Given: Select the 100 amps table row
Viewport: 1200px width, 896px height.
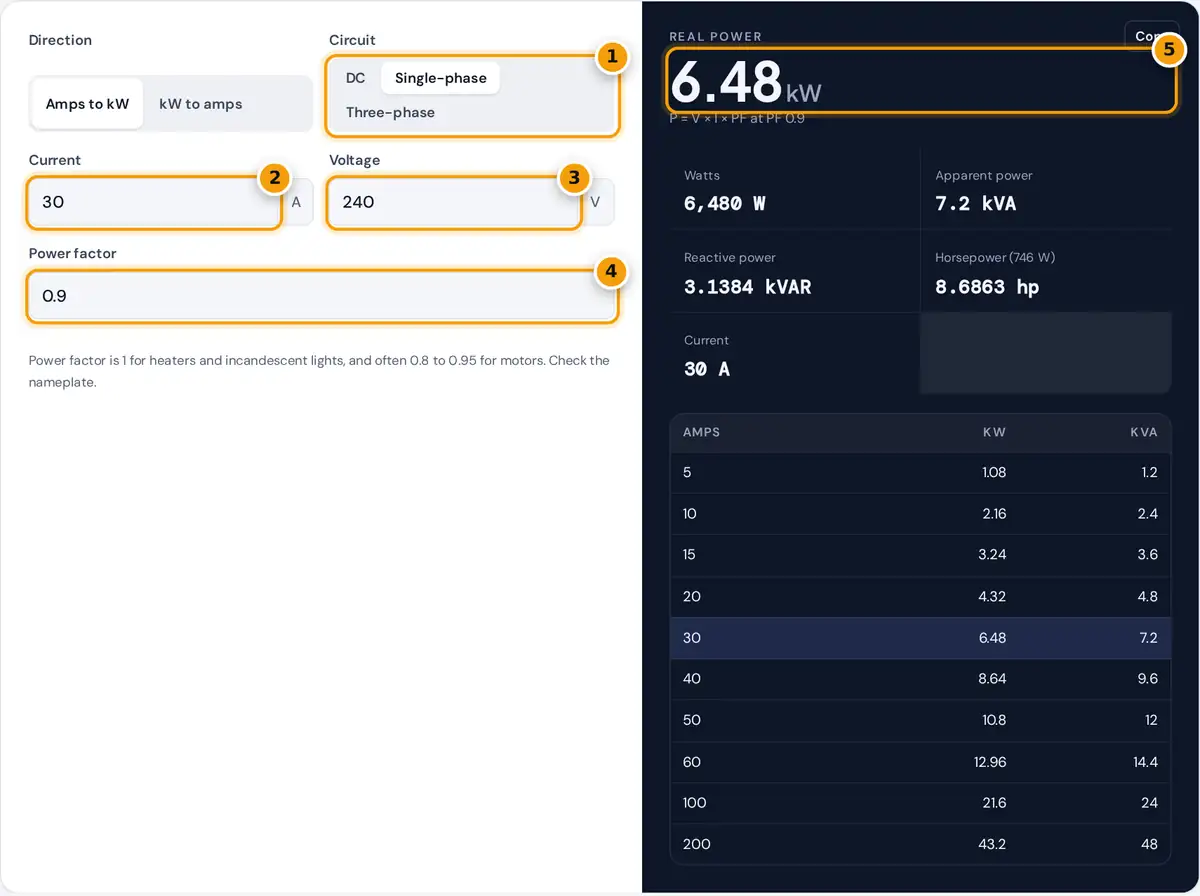Looking at the screenshot, I should (920, 803).
